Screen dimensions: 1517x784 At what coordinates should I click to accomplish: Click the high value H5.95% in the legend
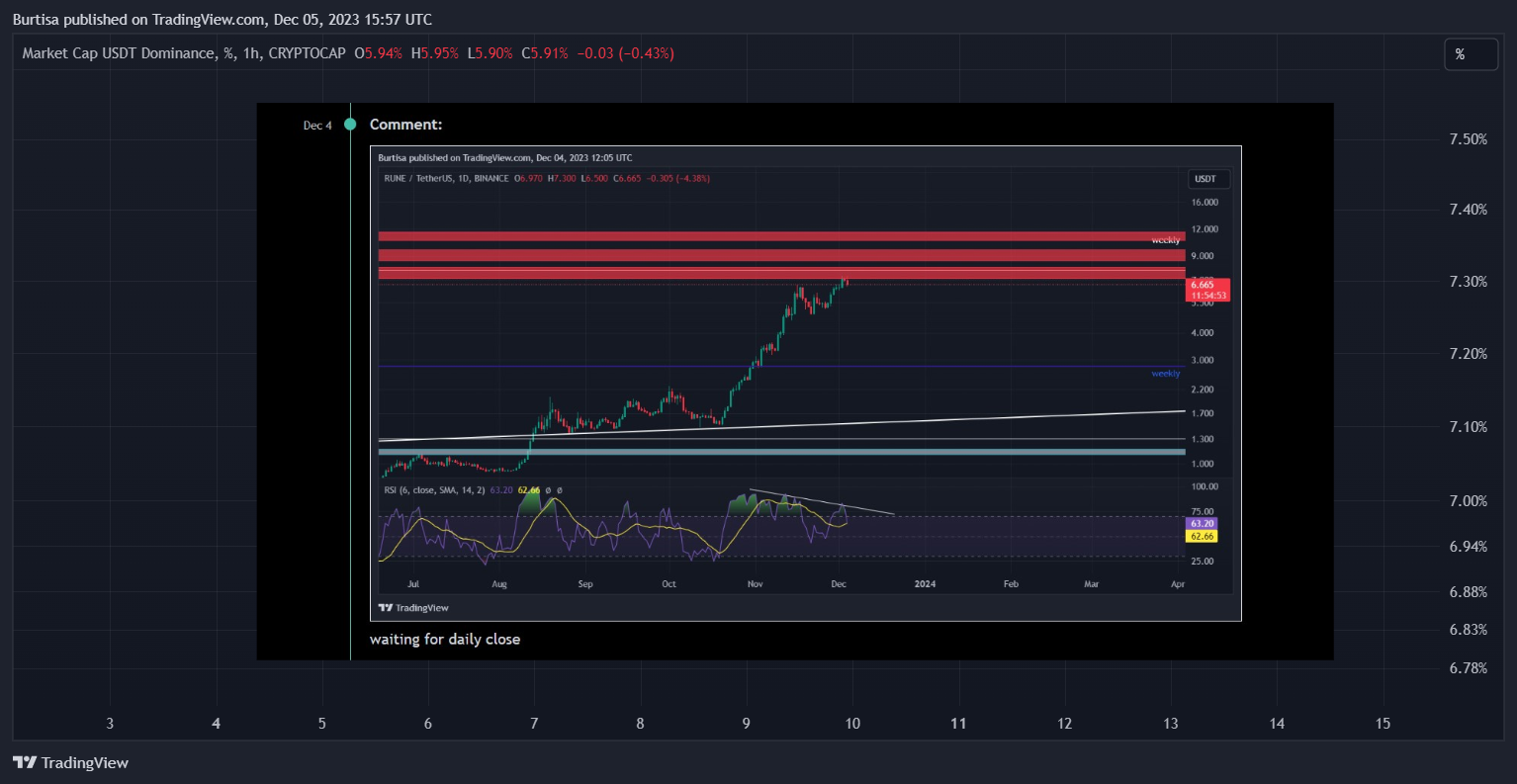(435, 53)
